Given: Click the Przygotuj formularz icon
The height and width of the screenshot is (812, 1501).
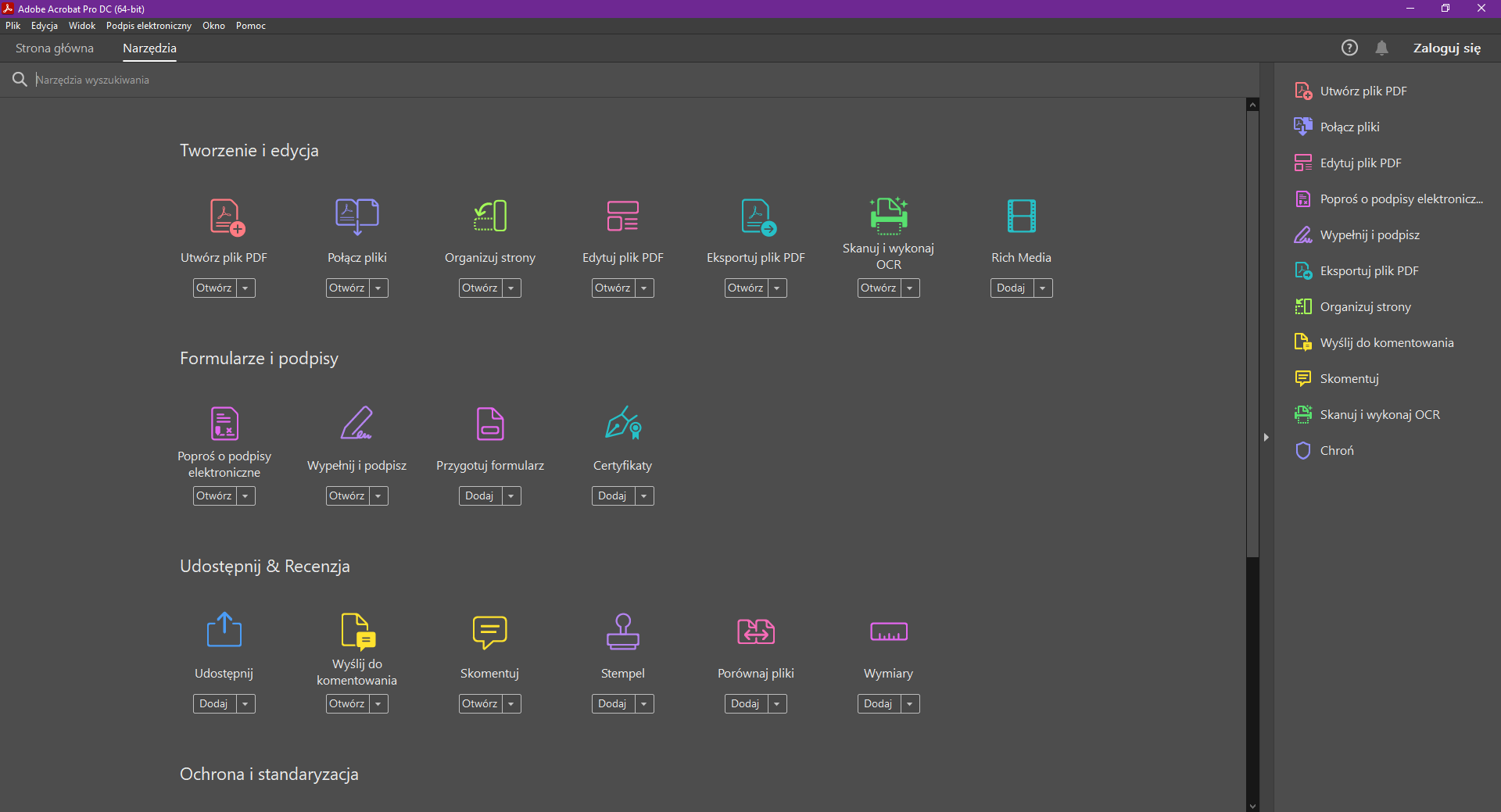Looking at the screenshot, I should tap(490, 424).
